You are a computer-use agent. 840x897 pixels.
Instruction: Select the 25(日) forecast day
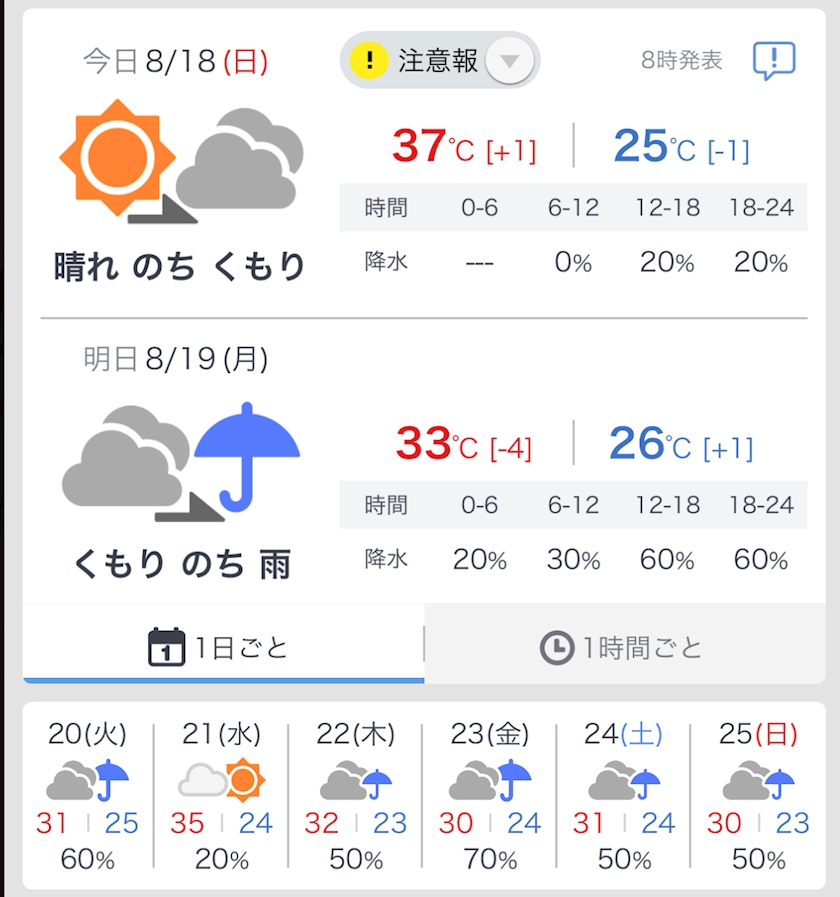point(758,795)
